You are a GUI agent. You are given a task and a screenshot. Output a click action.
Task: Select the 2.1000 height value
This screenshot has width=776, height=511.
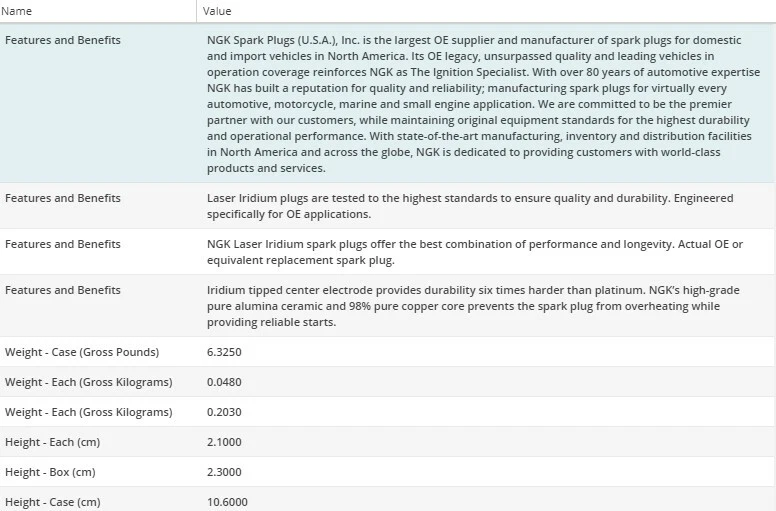click(x=225, y=442)
